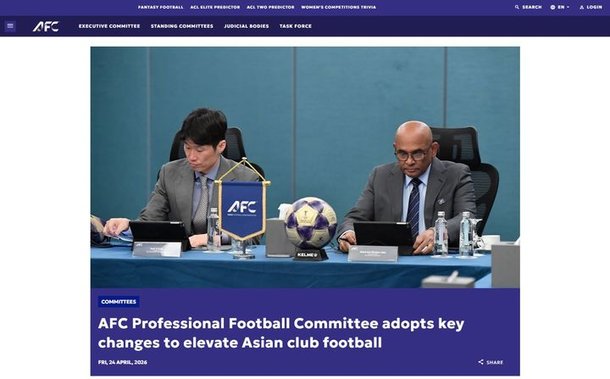
Task: Click the Login text link
Action: pos(594,7)
